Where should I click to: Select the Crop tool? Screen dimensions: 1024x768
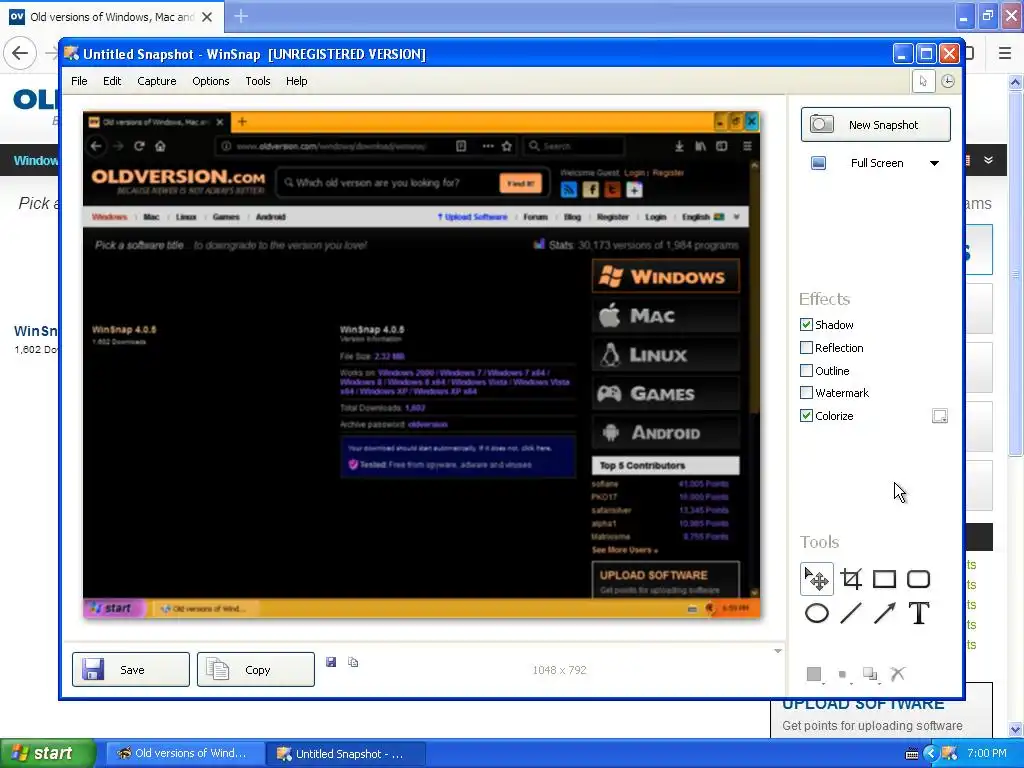[x=850, y=579]
